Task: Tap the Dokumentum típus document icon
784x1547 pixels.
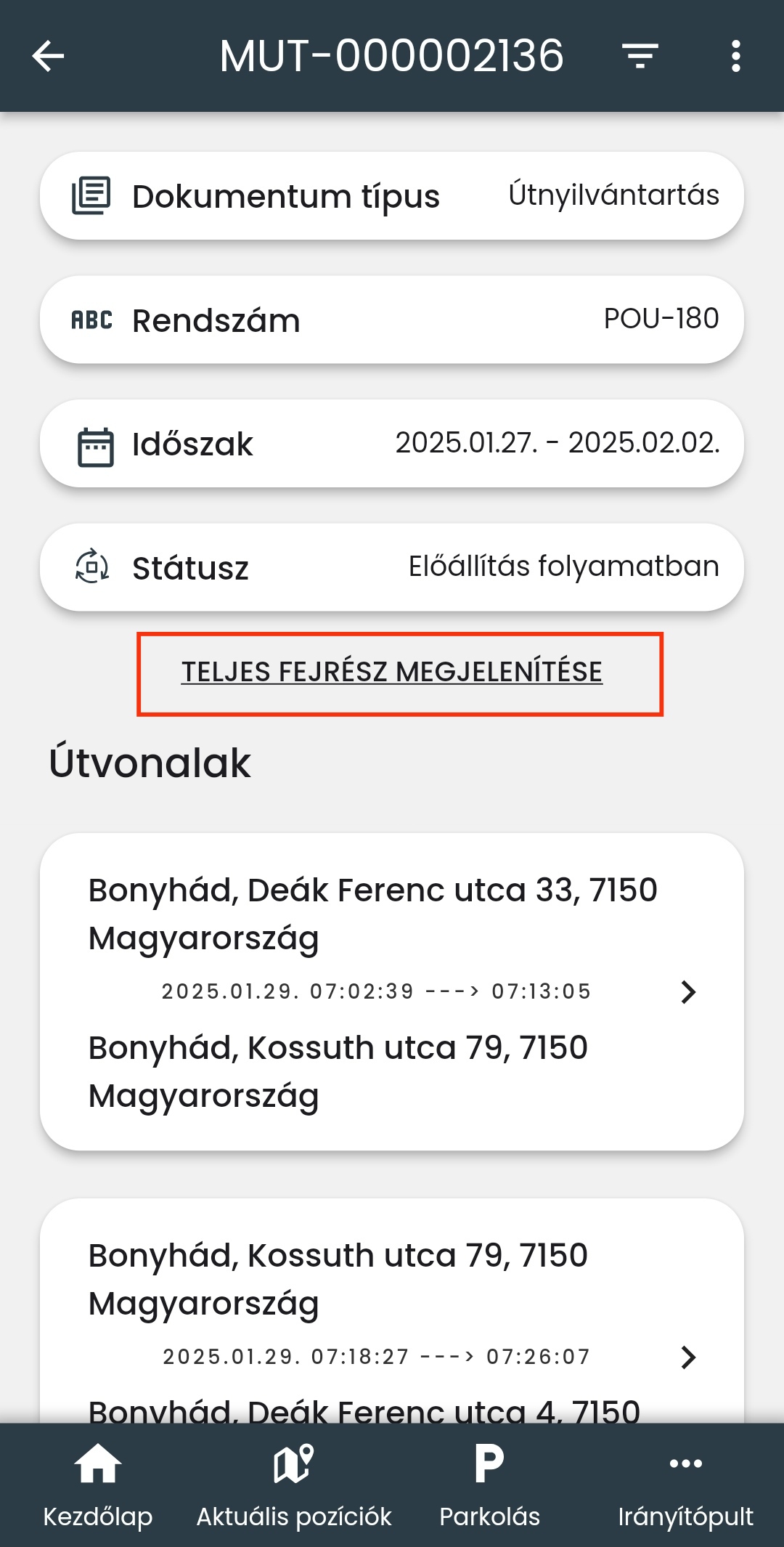Action: tap(91, 196)
